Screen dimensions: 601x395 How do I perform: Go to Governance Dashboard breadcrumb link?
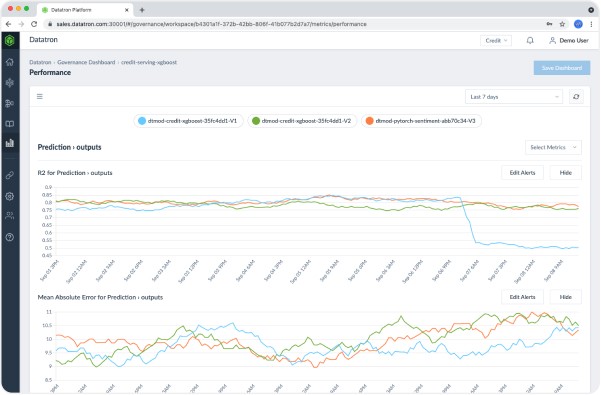(86, 62)
